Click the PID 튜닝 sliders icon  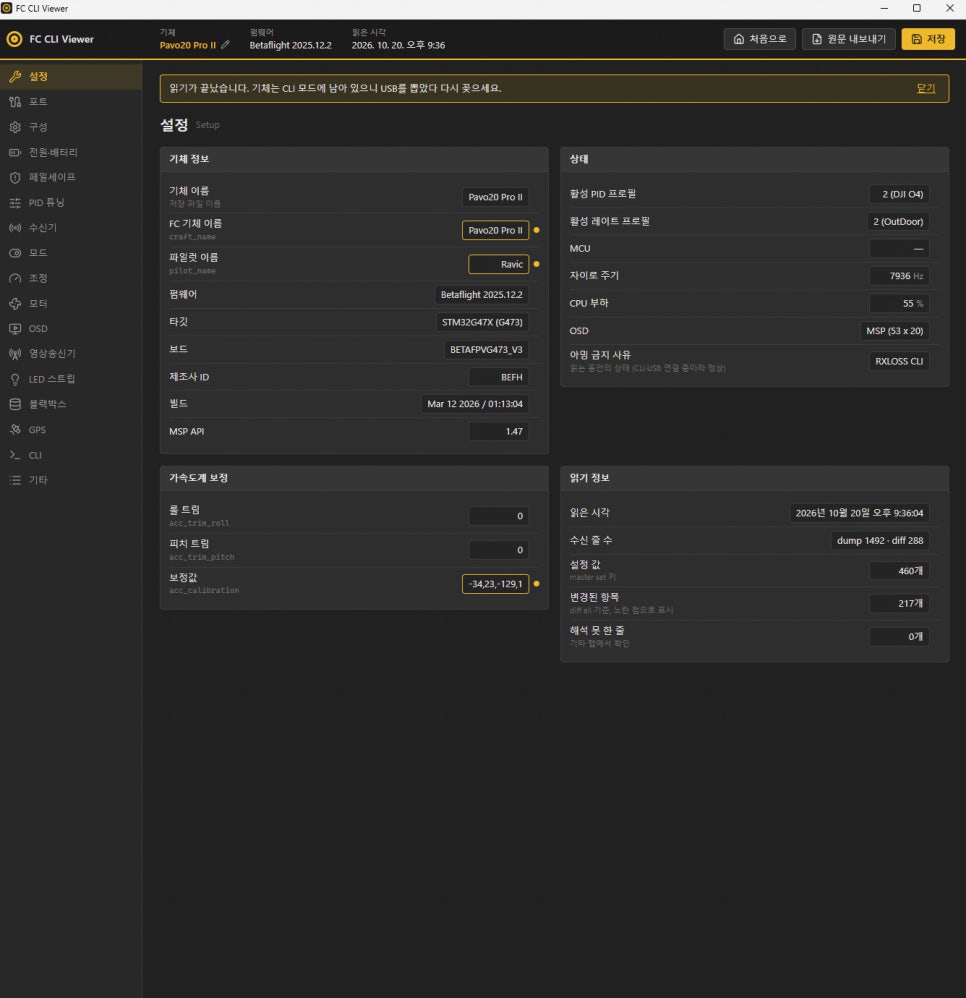click(15, 203)
